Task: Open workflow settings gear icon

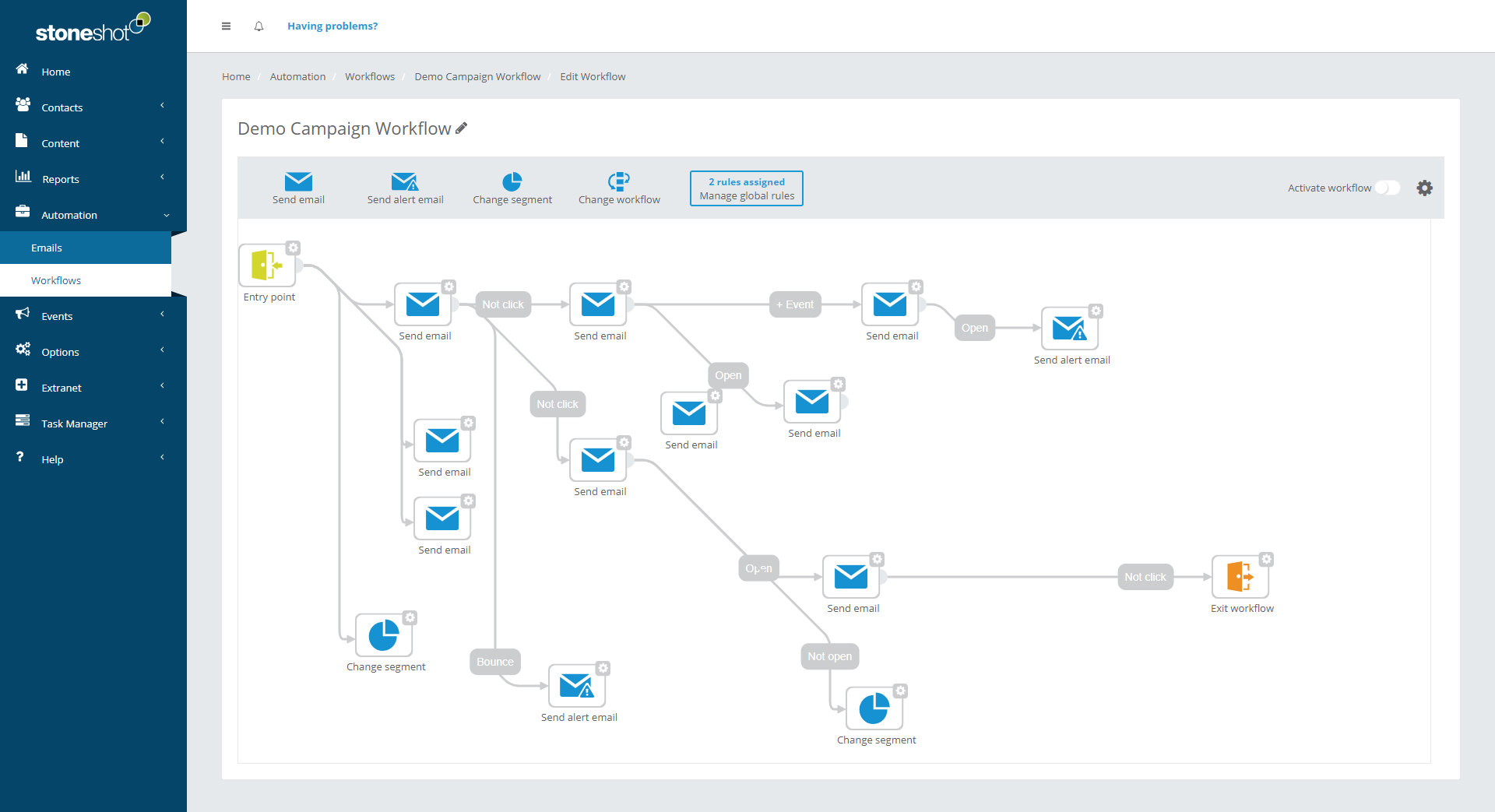Action: click(1424, 188)
